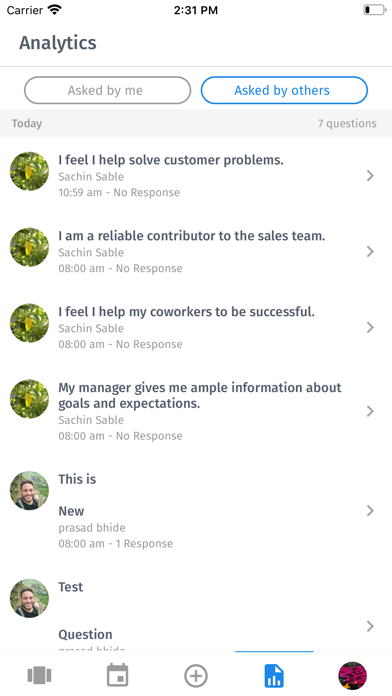Tap Sachin Sable's avatar on customer problems question
The width and height of the screenshot is (392, 696).
click(x=29, y=171)
